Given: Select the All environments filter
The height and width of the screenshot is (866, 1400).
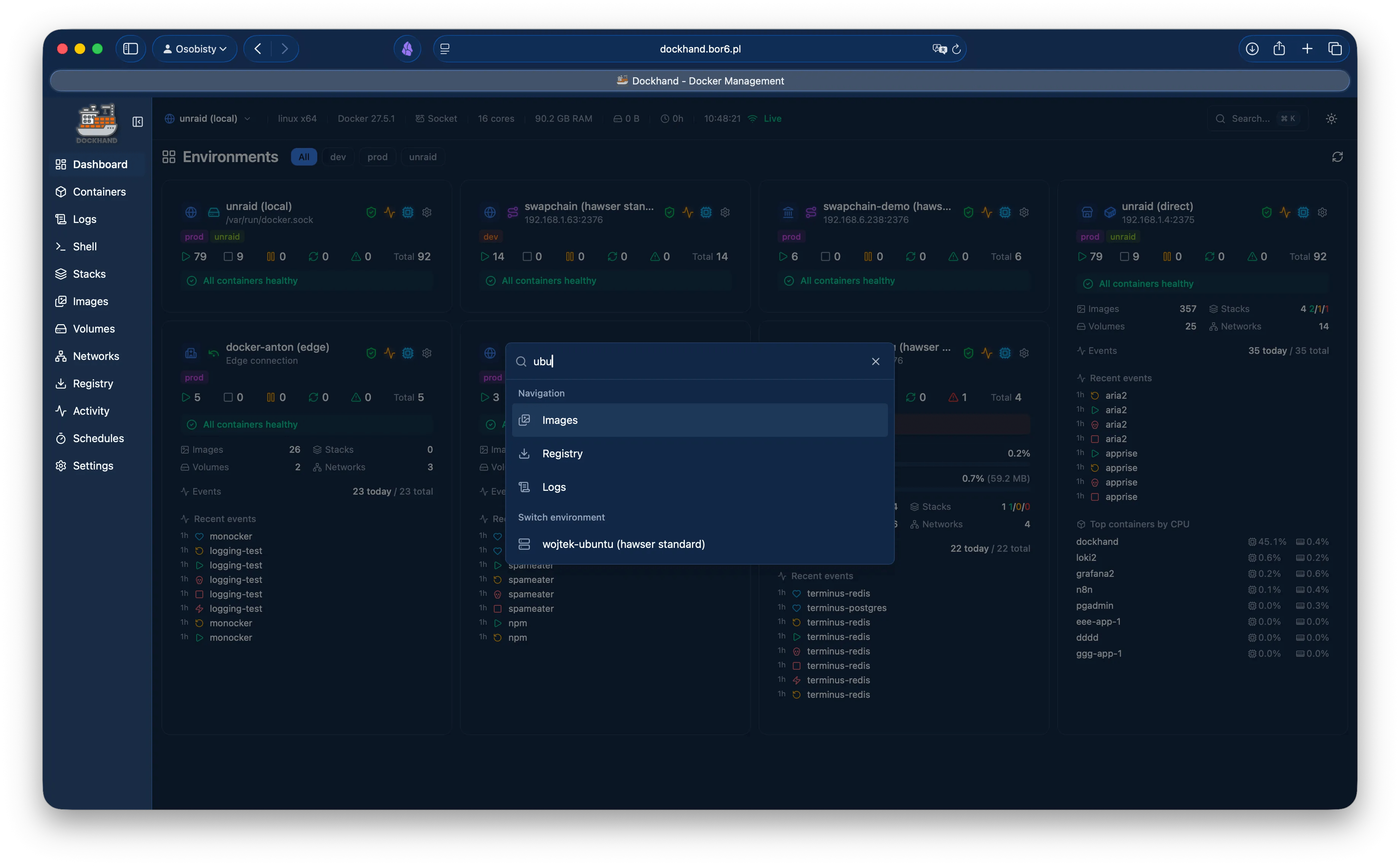Looking at the screenshot, I should point(304,157).
